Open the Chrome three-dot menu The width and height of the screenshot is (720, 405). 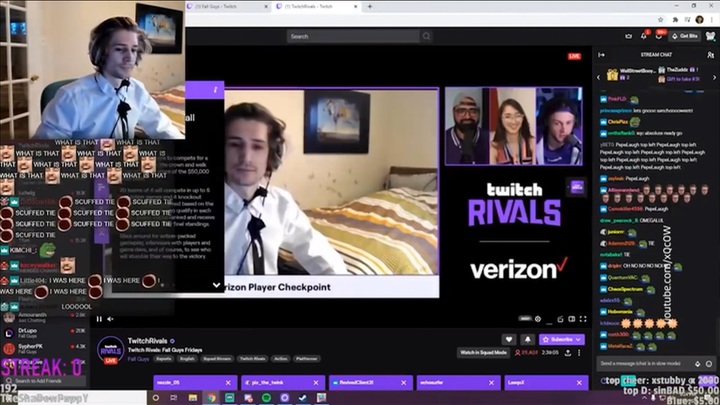[x=712, y=19]
